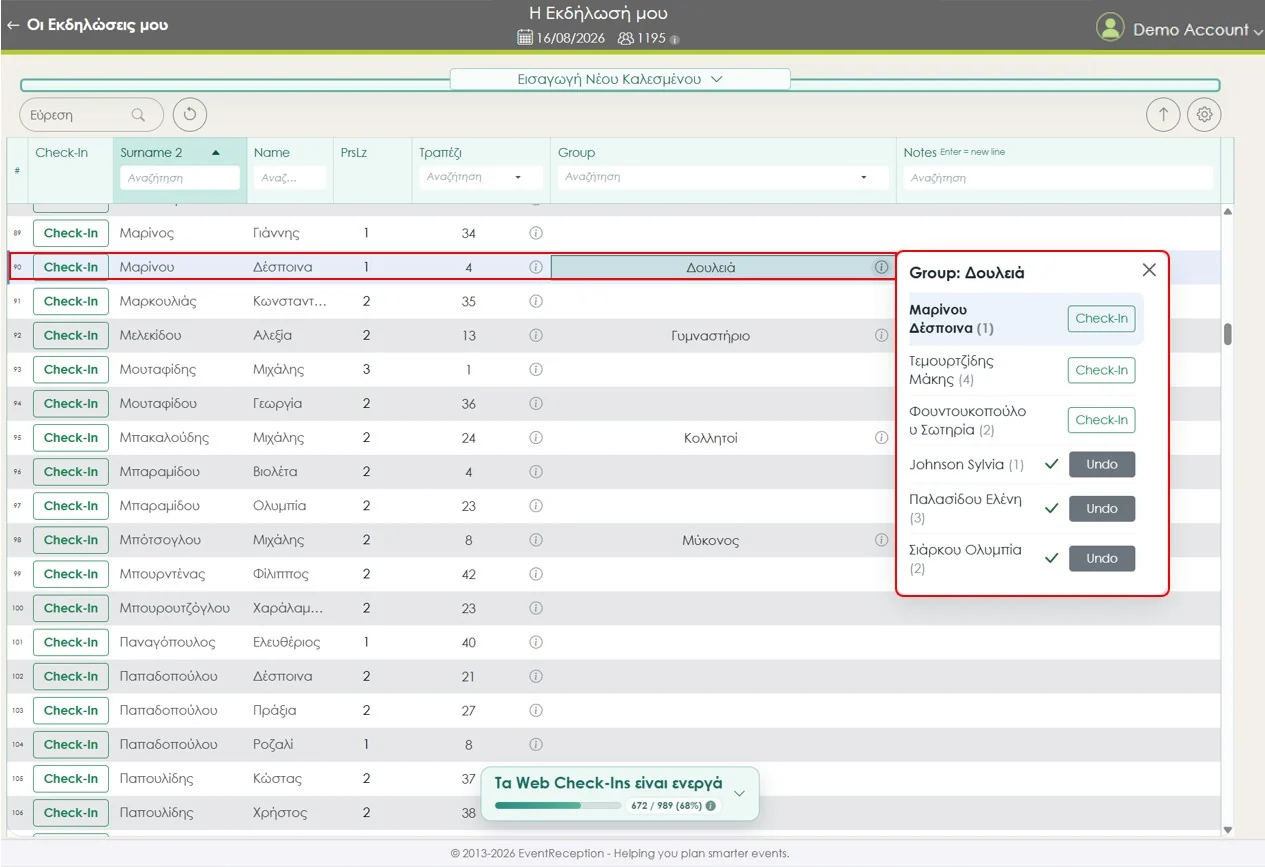Click the info icon next to Μύκονος group
This screenshot has height=867, width=1265.
coord(881,540)
